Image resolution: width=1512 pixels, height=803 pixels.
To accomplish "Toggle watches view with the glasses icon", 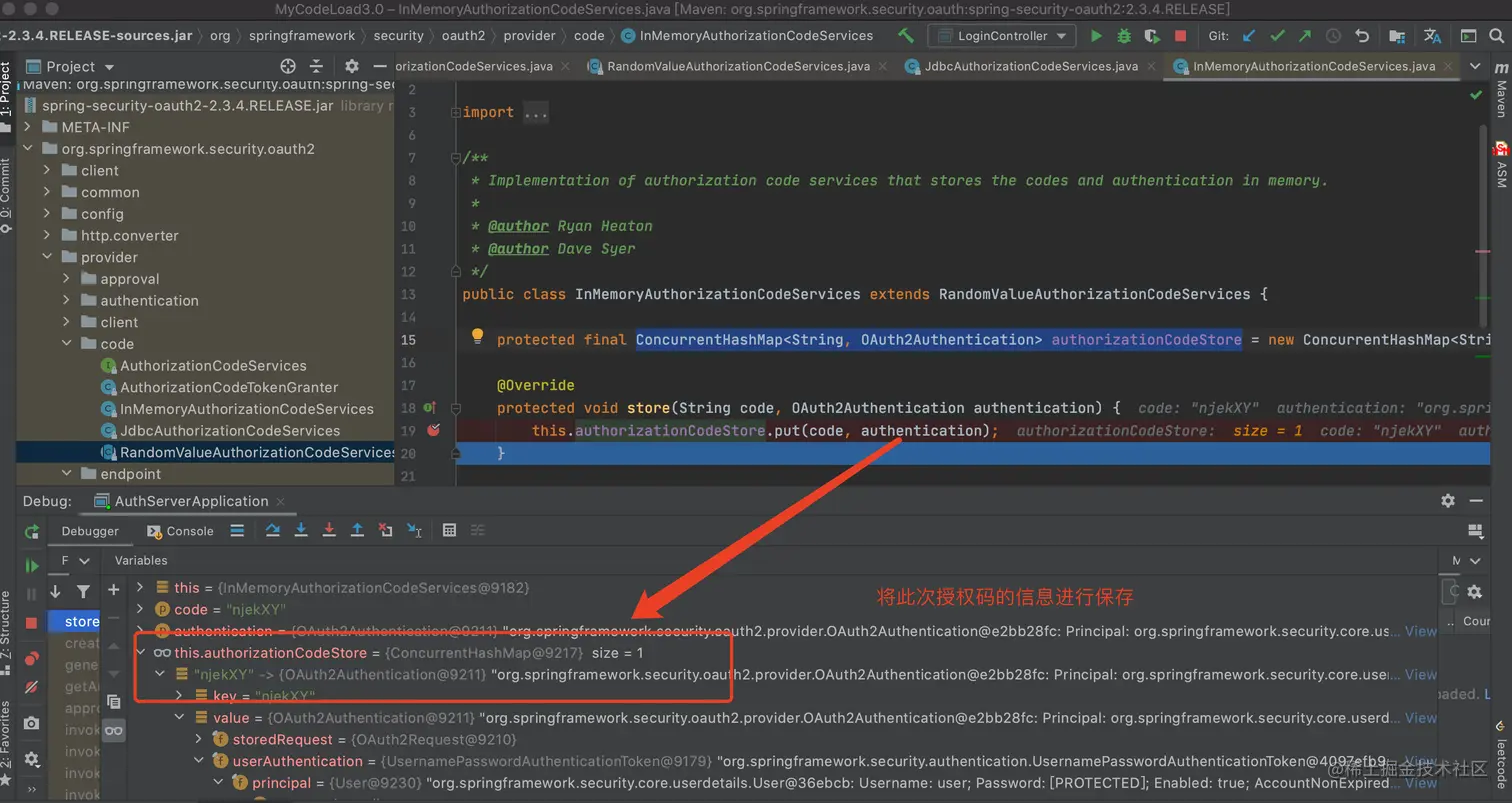I will 114,731.
